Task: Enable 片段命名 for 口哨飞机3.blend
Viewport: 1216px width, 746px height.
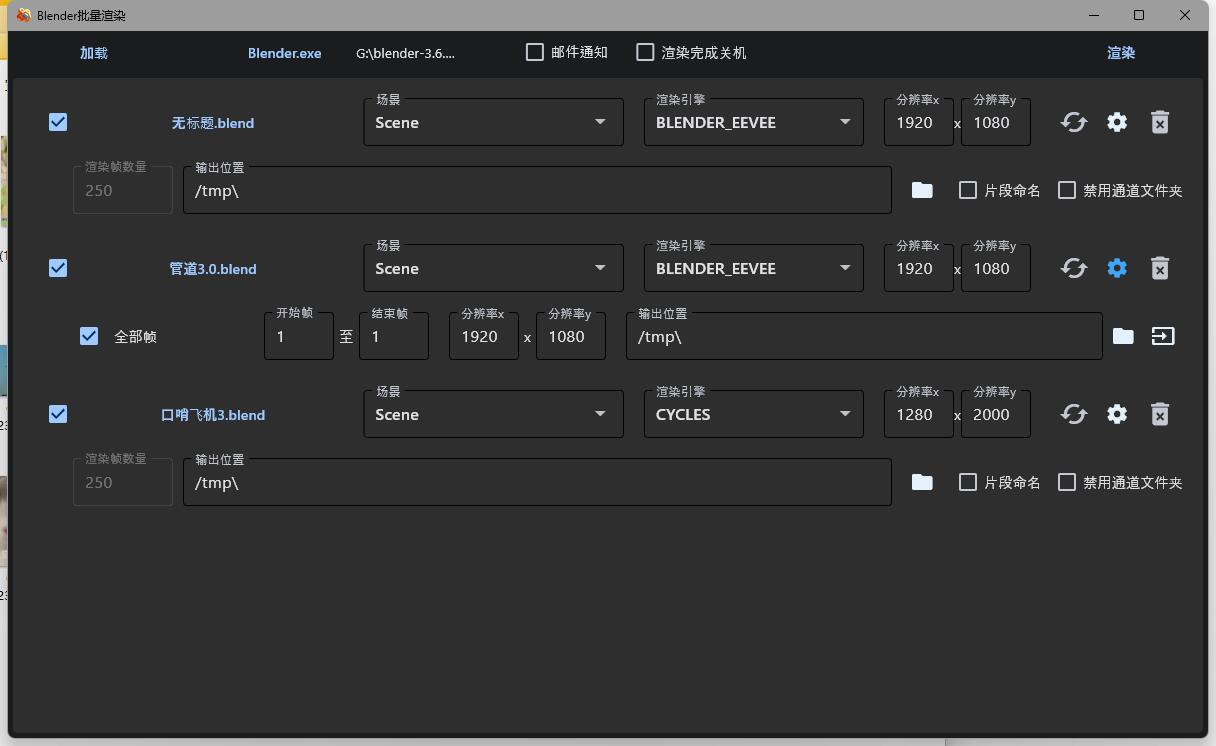Action: [x=968, y=482]
